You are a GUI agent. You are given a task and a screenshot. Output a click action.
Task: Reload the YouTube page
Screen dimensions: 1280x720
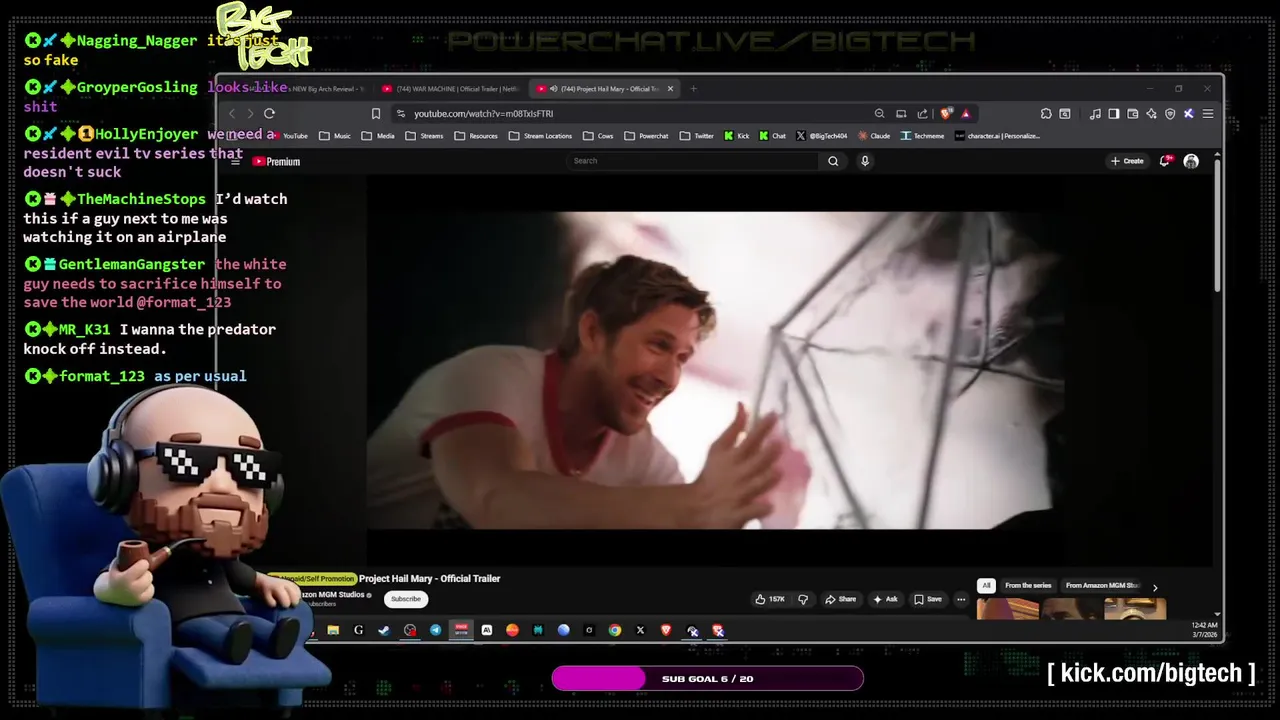coord(269,113)
